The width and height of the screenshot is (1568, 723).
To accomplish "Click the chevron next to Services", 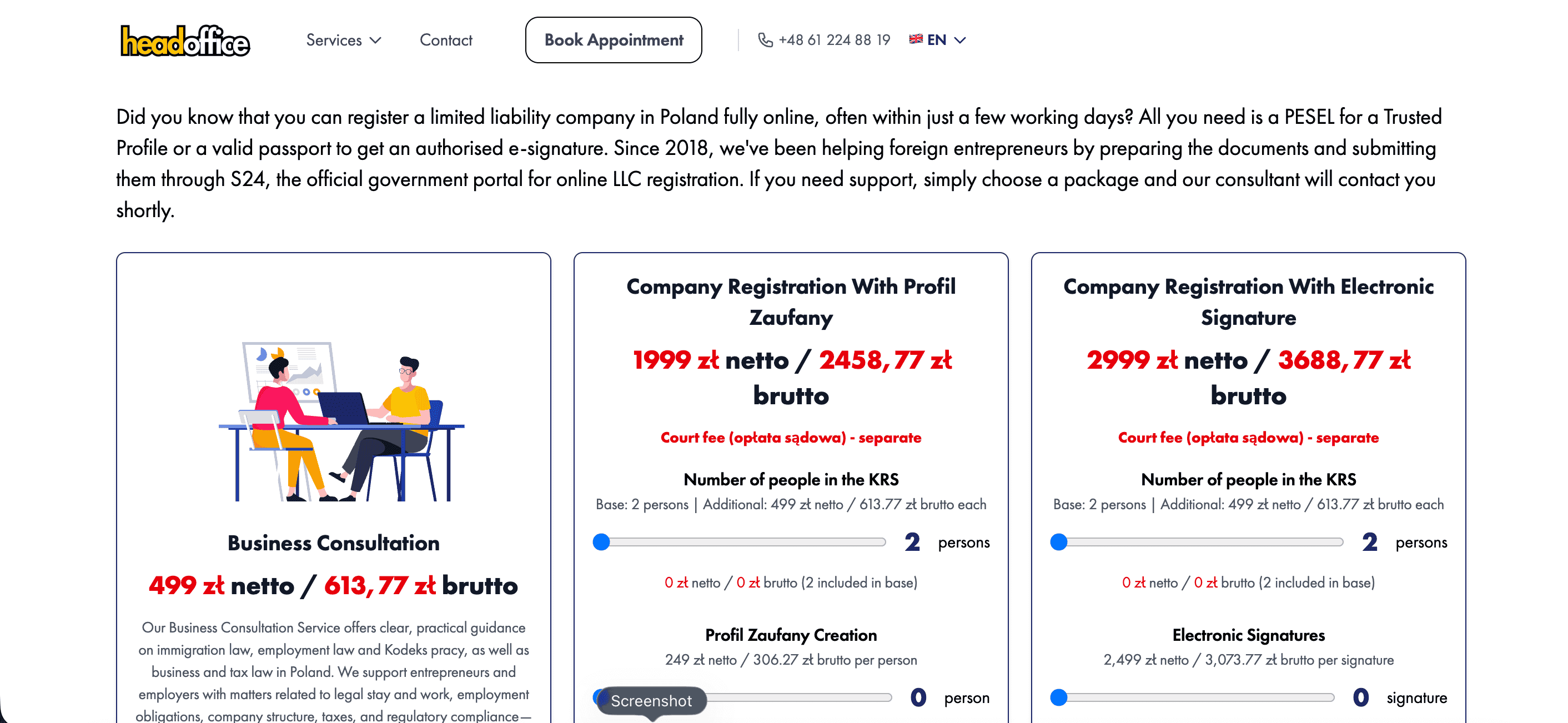I will coord(376,40).
